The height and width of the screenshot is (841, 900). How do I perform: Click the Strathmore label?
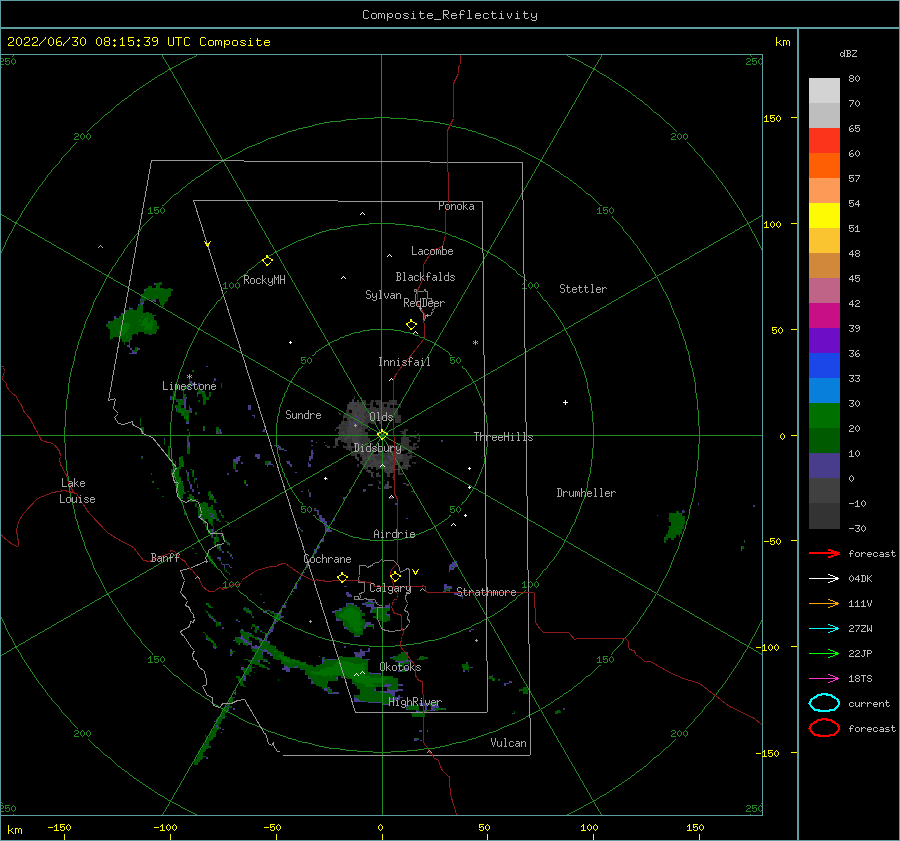[x=486, y=592]
